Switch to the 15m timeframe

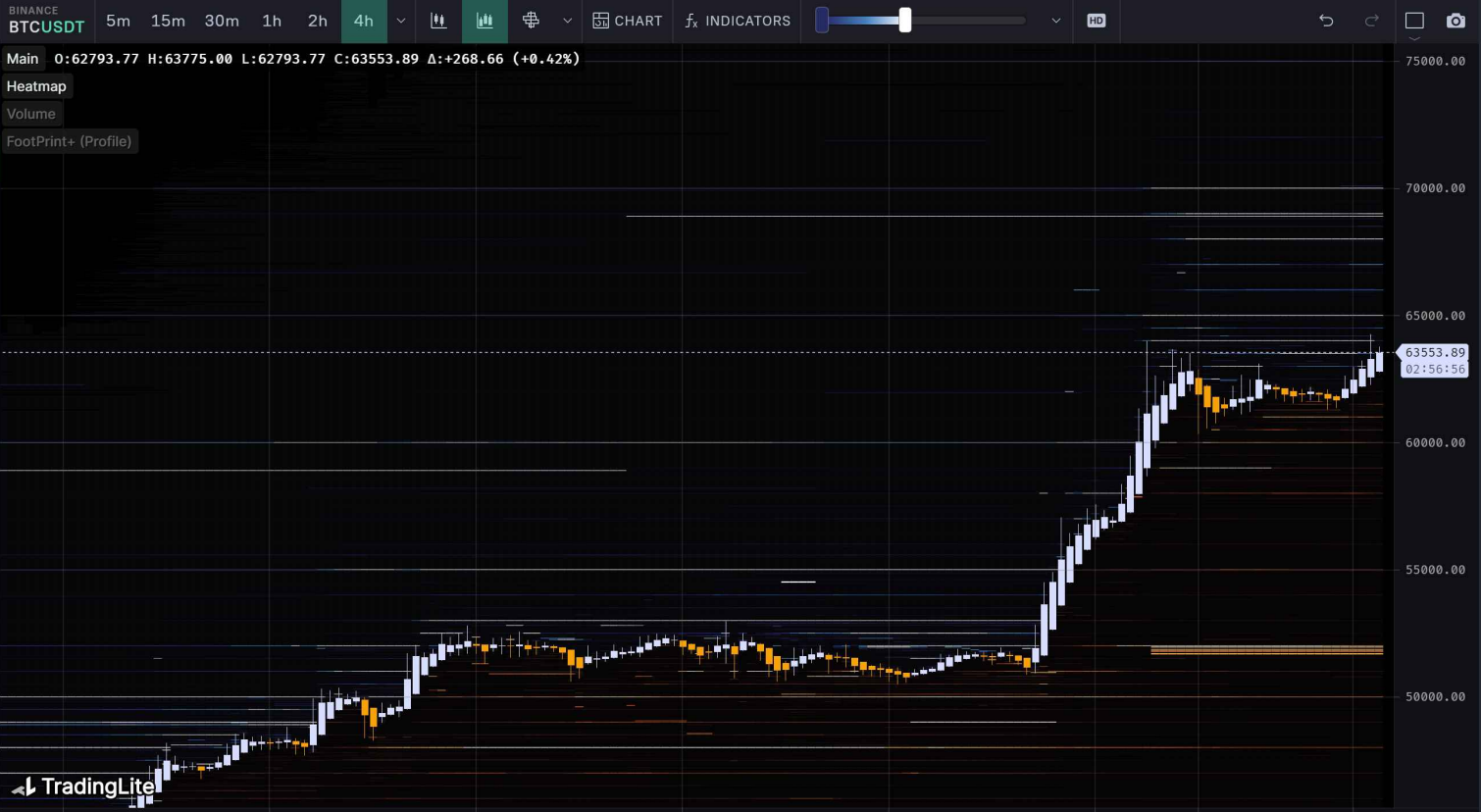[x=168, y=21]
